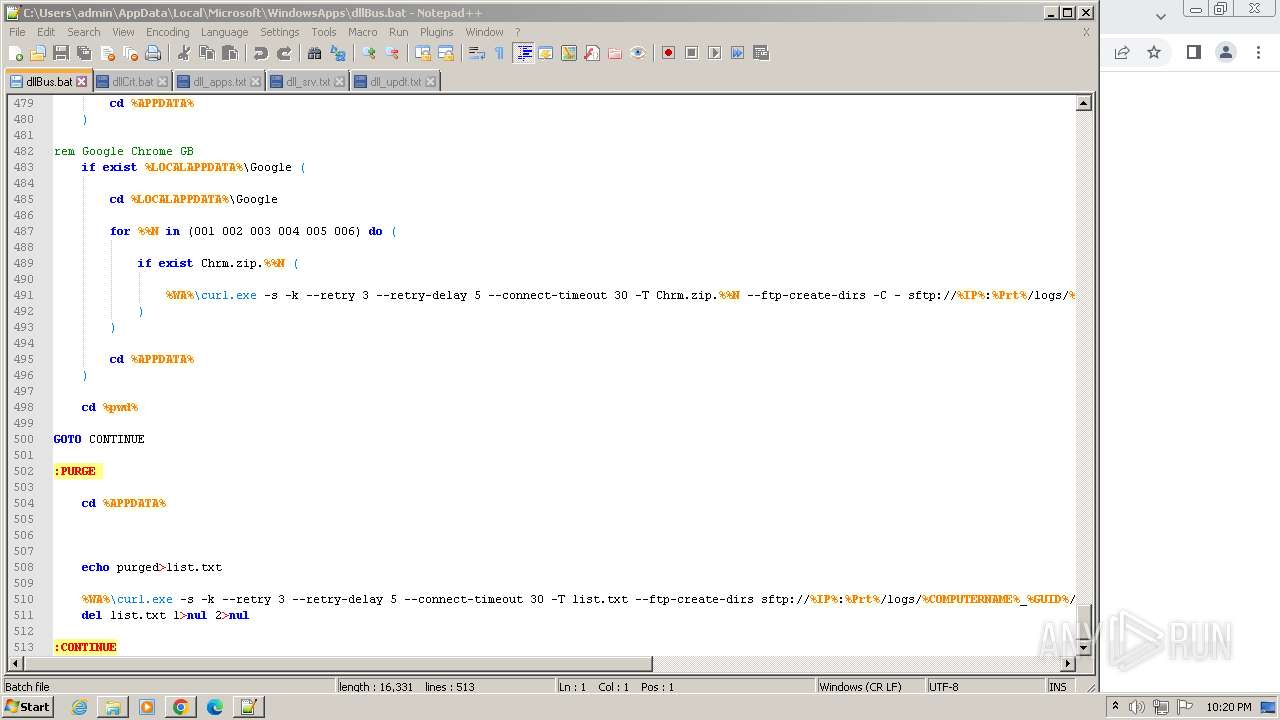Open the File menu

click(17, 32)
